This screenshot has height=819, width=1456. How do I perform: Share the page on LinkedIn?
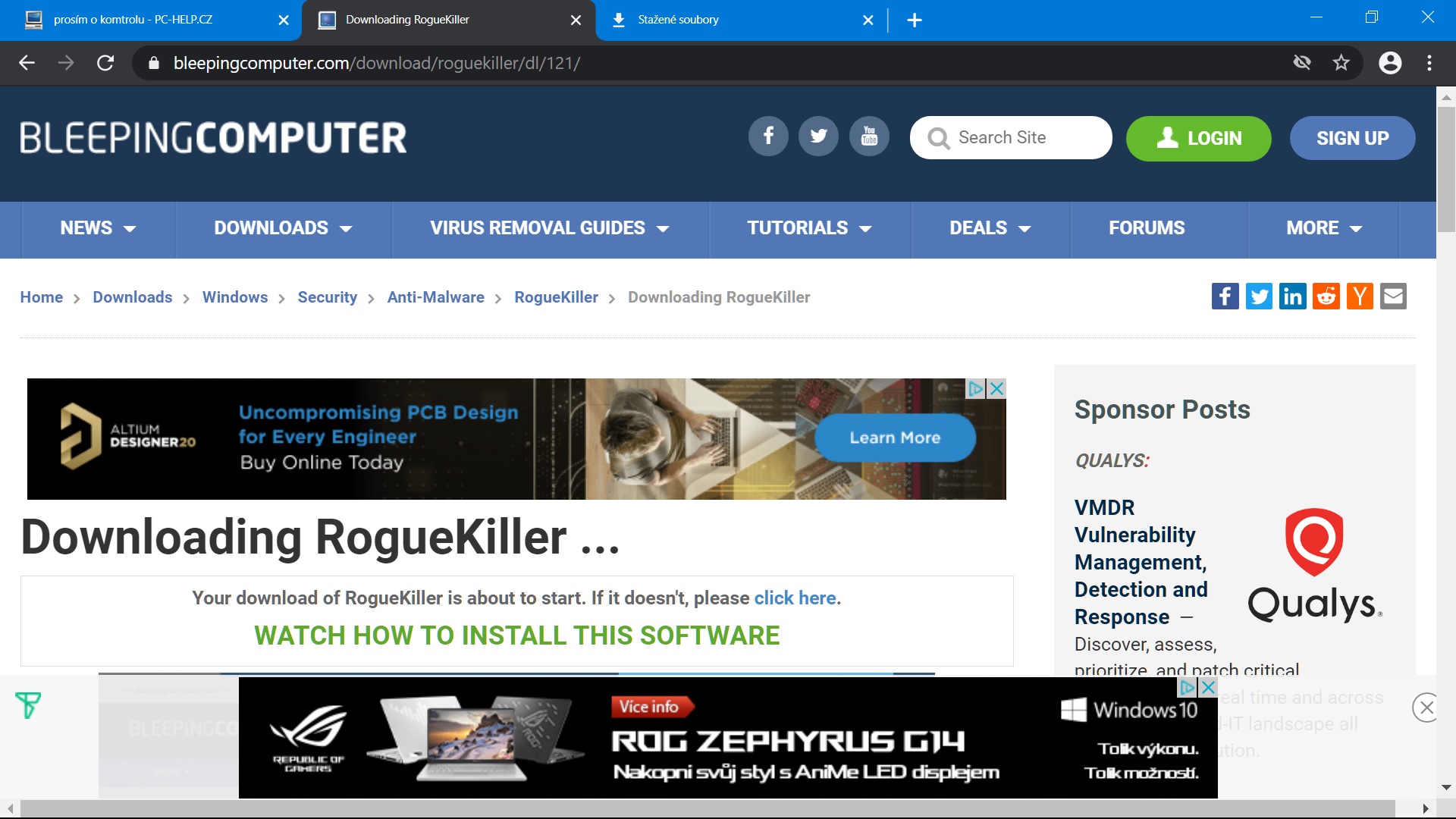pyautogui.click(x=1292, y=297)
